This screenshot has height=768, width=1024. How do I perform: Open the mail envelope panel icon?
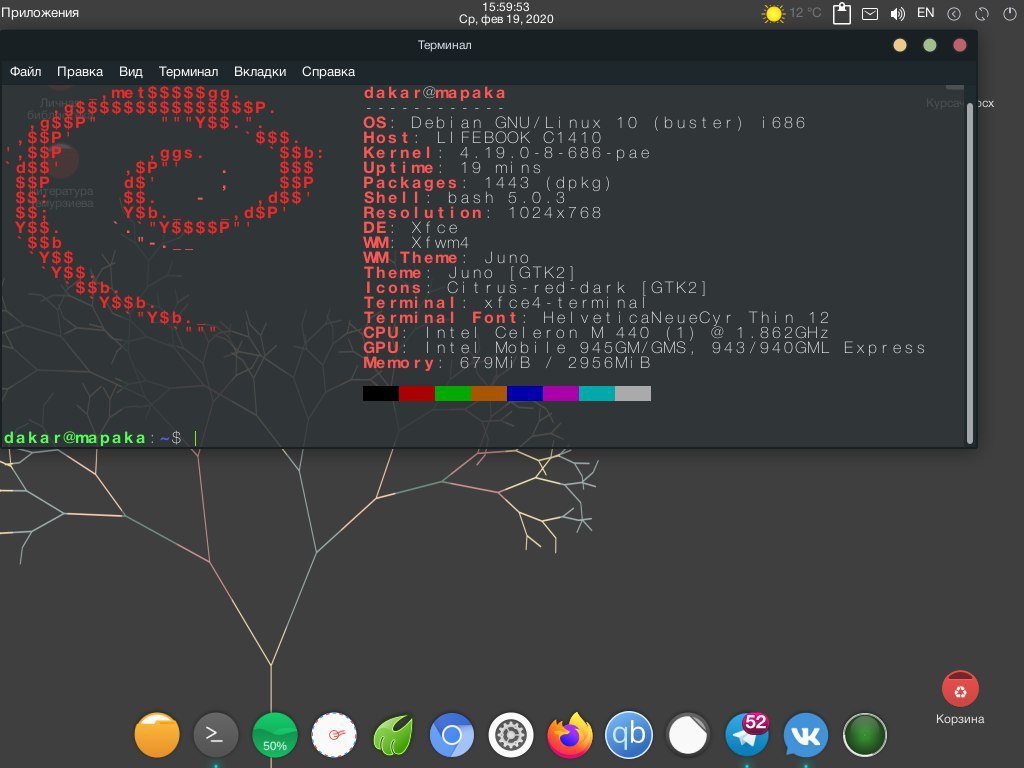(x=870, y=14)
